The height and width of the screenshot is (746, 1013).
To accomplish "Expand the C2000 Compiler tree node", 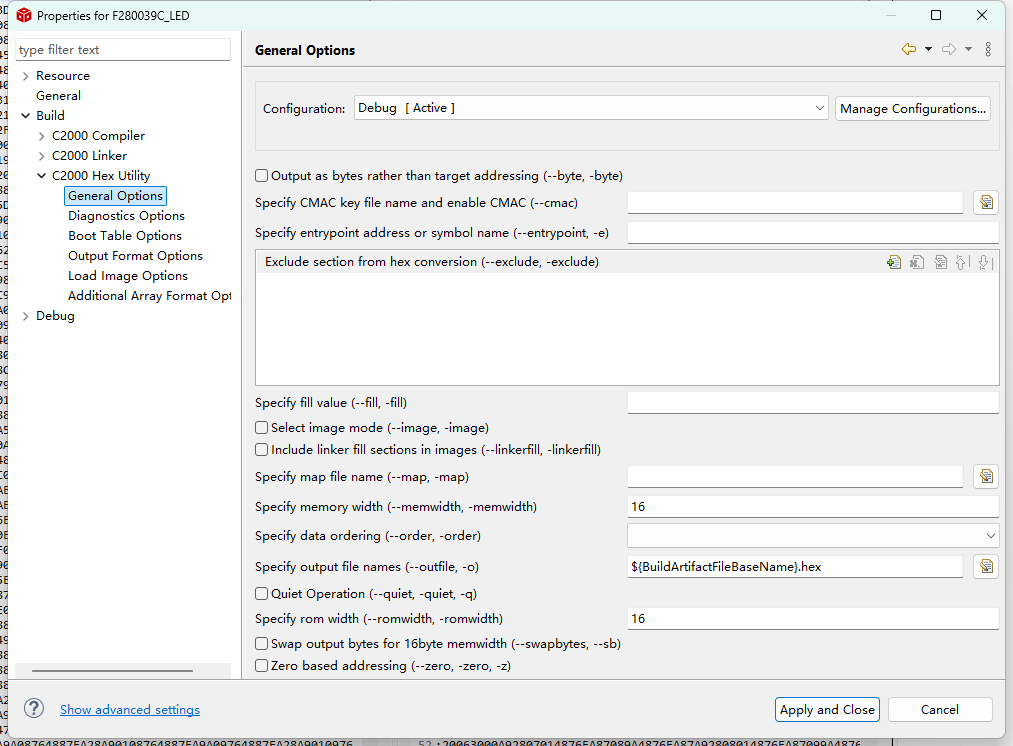I will pos(41,136).
